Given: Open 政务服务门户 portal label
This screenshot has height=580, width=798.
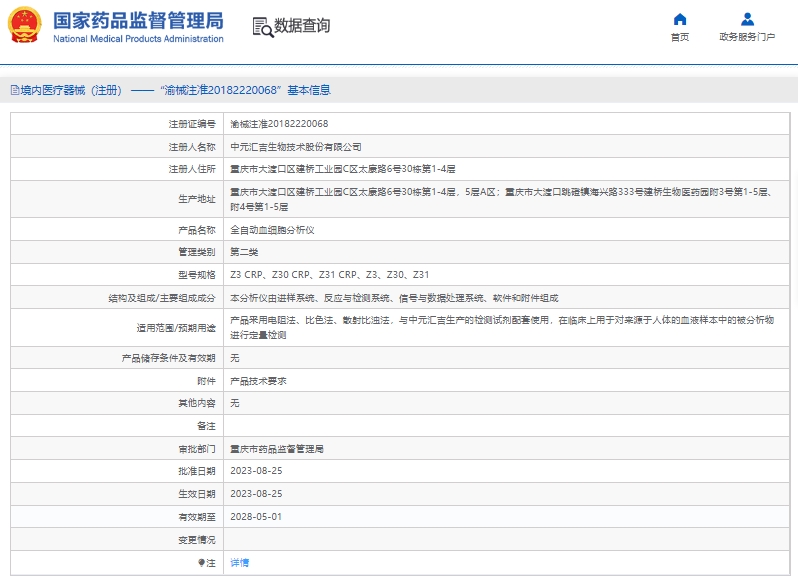Looking at the screenshot, I should 747,37.
